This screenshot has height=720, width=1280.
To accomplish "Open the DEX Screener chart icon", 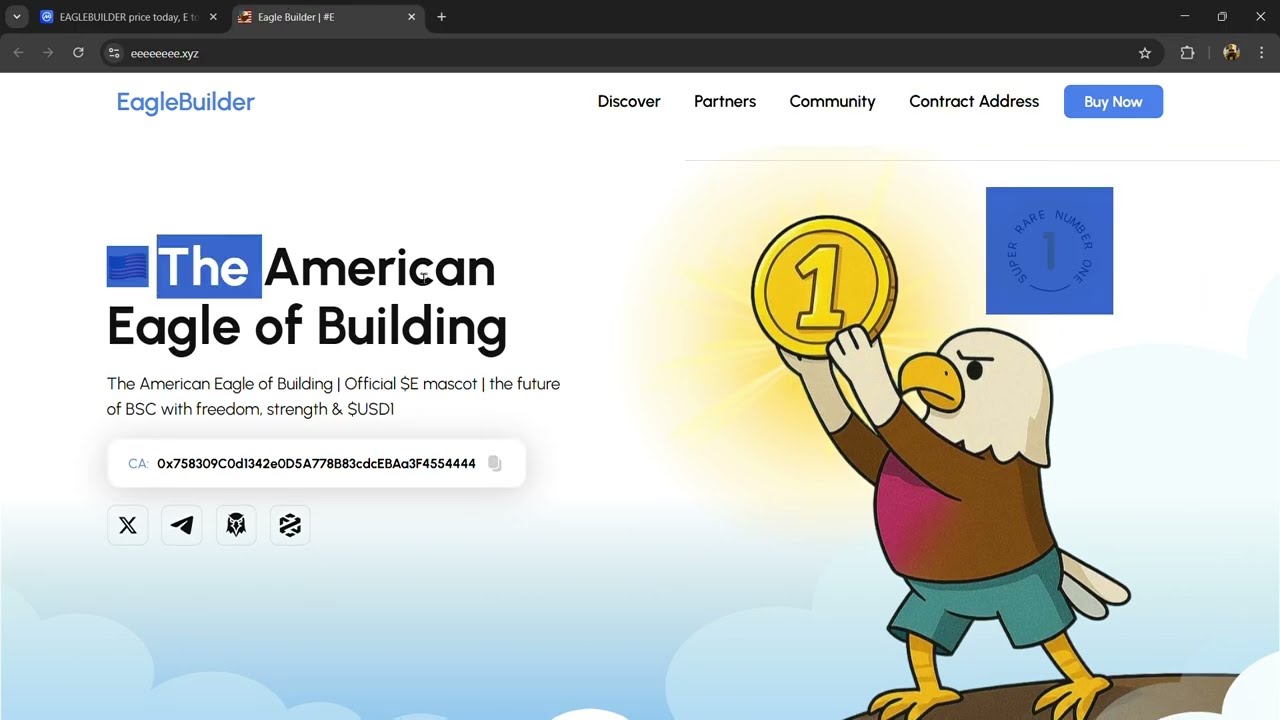I will click(x=290, y=525).
